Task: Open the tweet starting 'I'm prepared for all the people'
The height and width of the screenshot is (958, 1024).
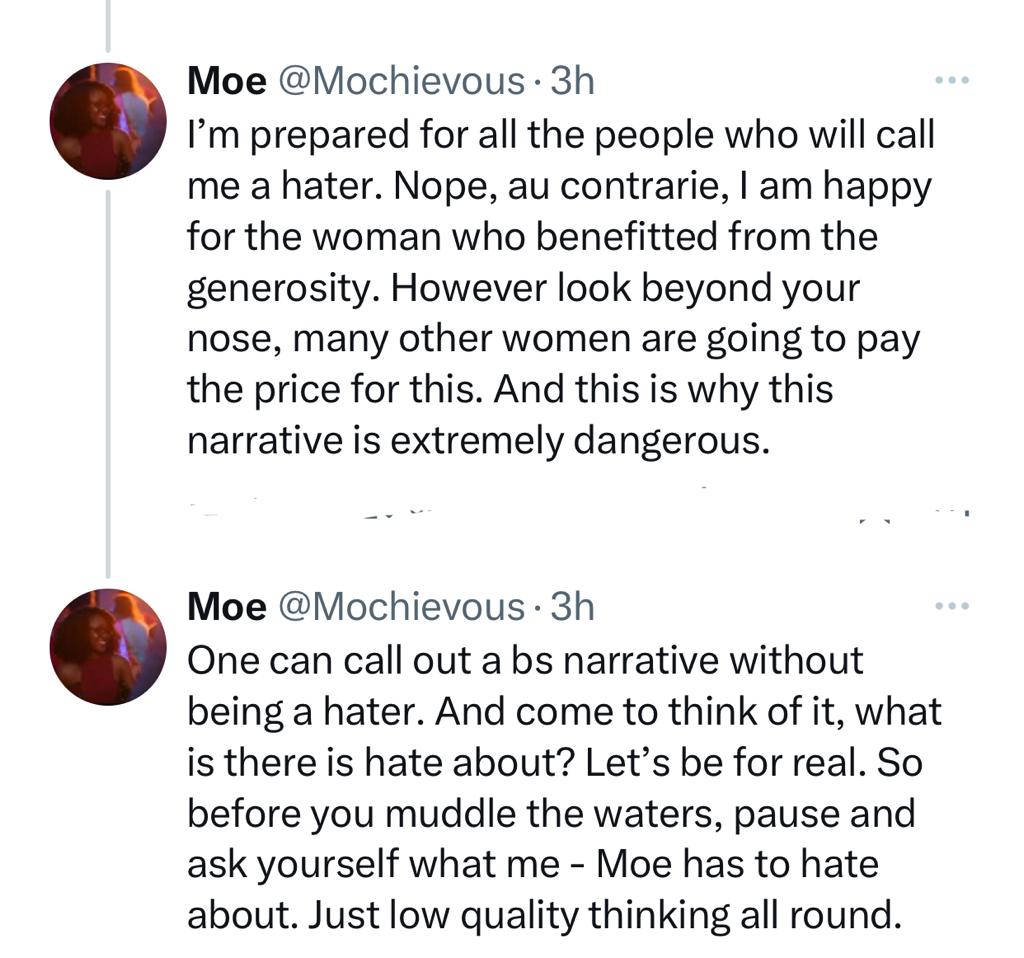Action: pos(562,287)
